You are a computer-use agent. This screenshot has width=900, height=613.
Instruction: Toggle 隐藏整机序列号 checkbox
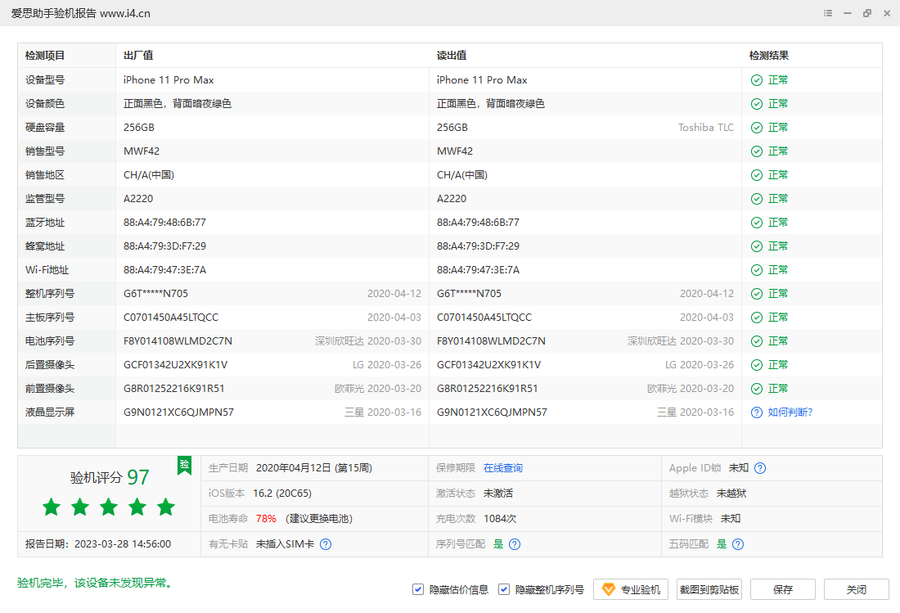(x=503, y=589)
